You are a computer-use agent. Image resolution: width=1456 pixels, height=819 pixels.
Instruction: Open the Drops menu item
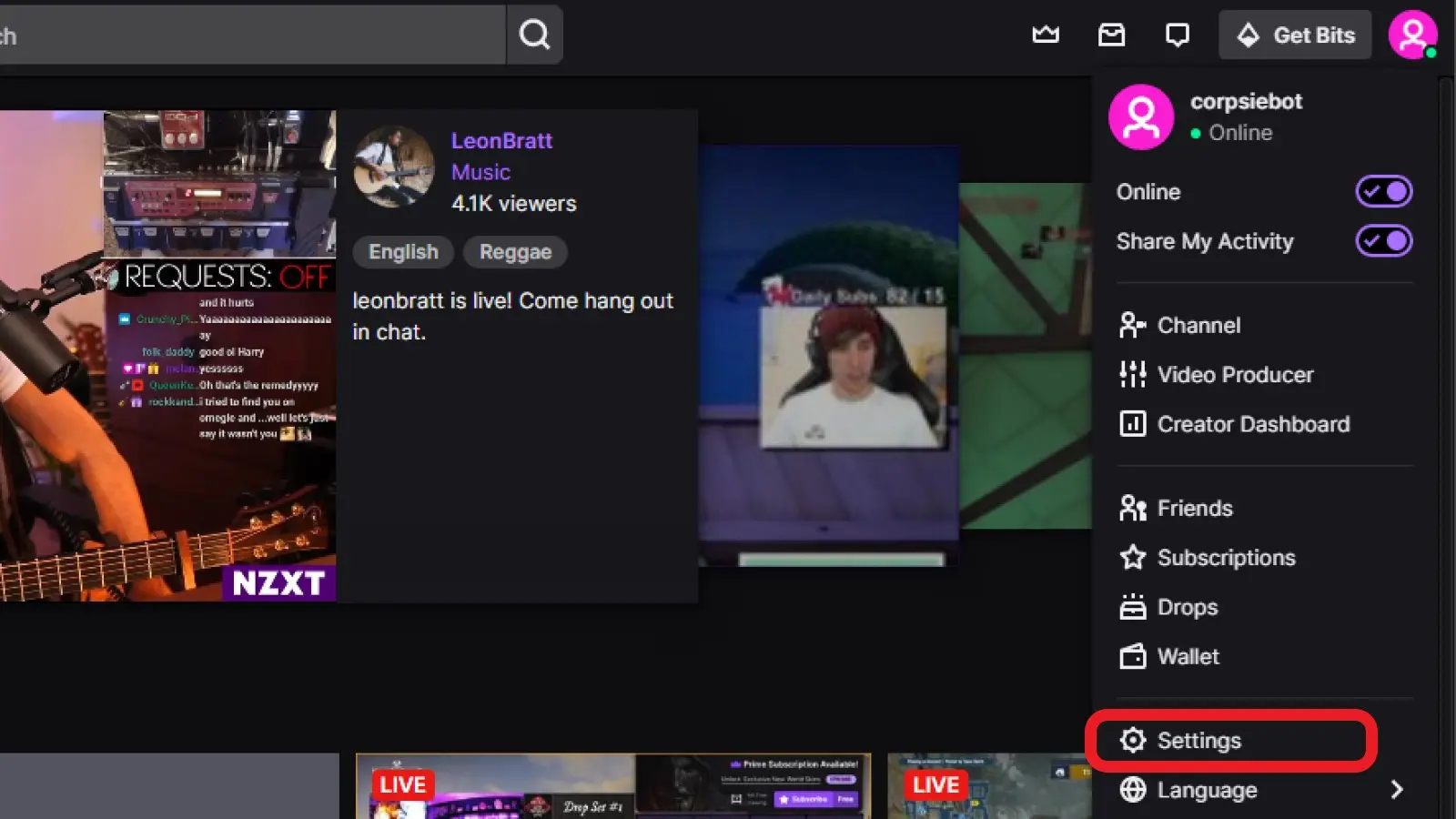coord(1265,607)
